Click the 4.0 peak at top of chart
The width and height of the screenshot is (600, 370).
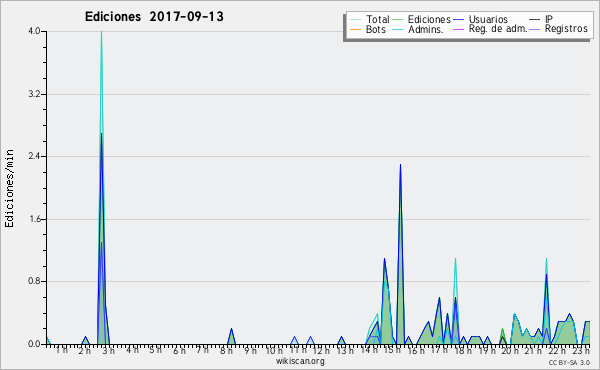coord(101,32)
